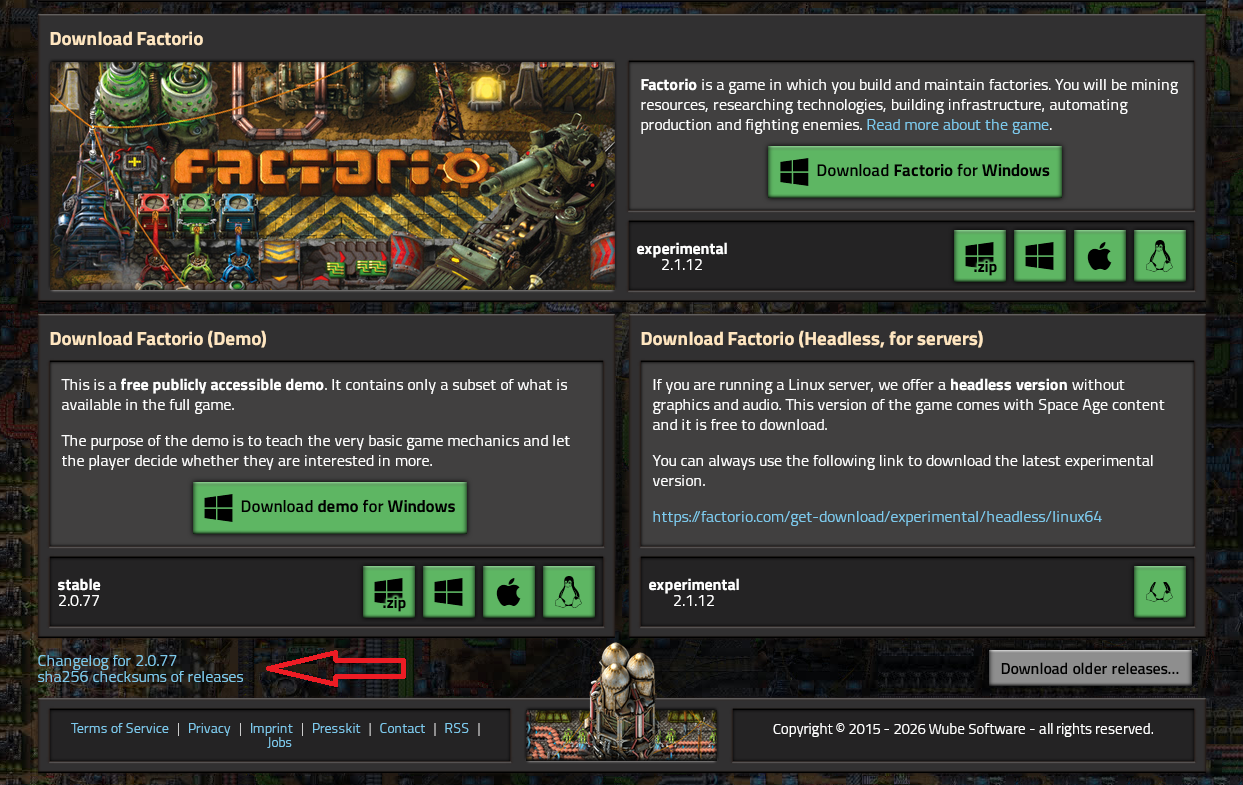This screenshot has height=785, width=1243.
Task: Click experimental 2.1.12 label in full game panel
Action: (x=682, y=257)
